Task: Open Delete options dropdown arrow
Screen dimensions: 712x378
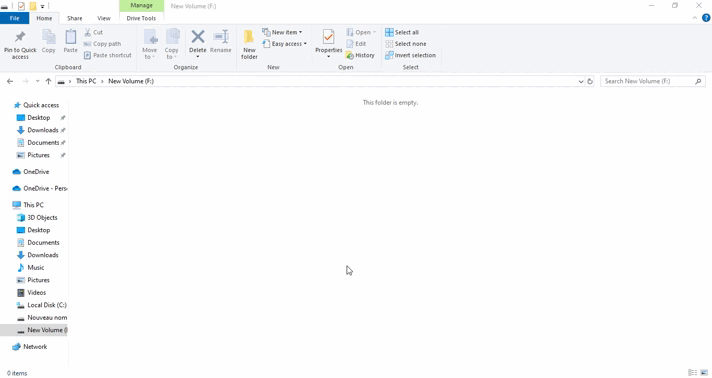Action: point(198,57)
